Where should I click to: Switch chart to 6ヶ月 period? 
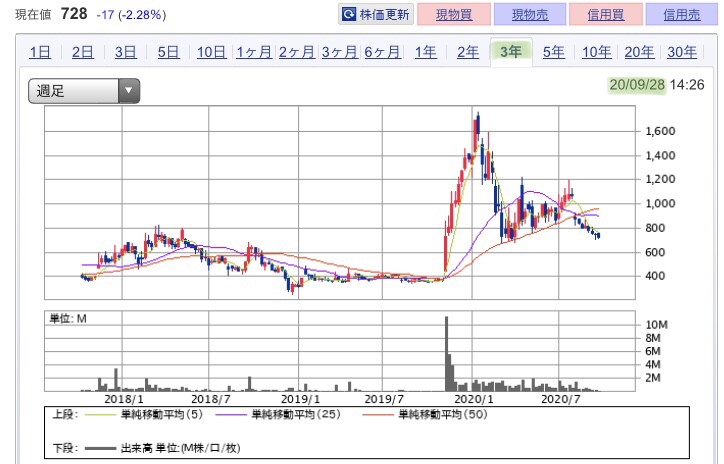(382, 52)
